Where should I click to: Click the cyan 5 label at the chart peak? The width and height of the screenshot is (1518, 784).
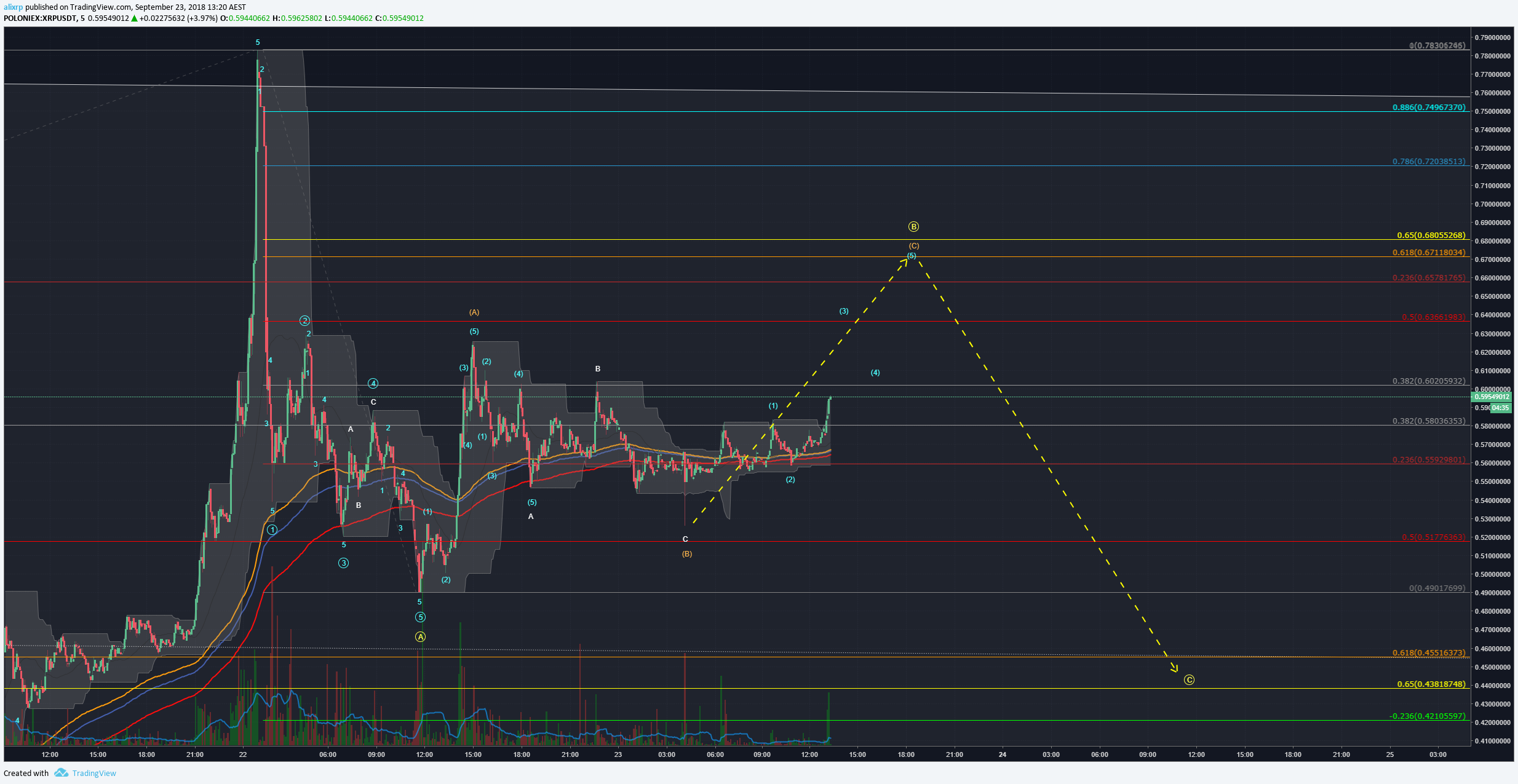click(x=258, y=42)
